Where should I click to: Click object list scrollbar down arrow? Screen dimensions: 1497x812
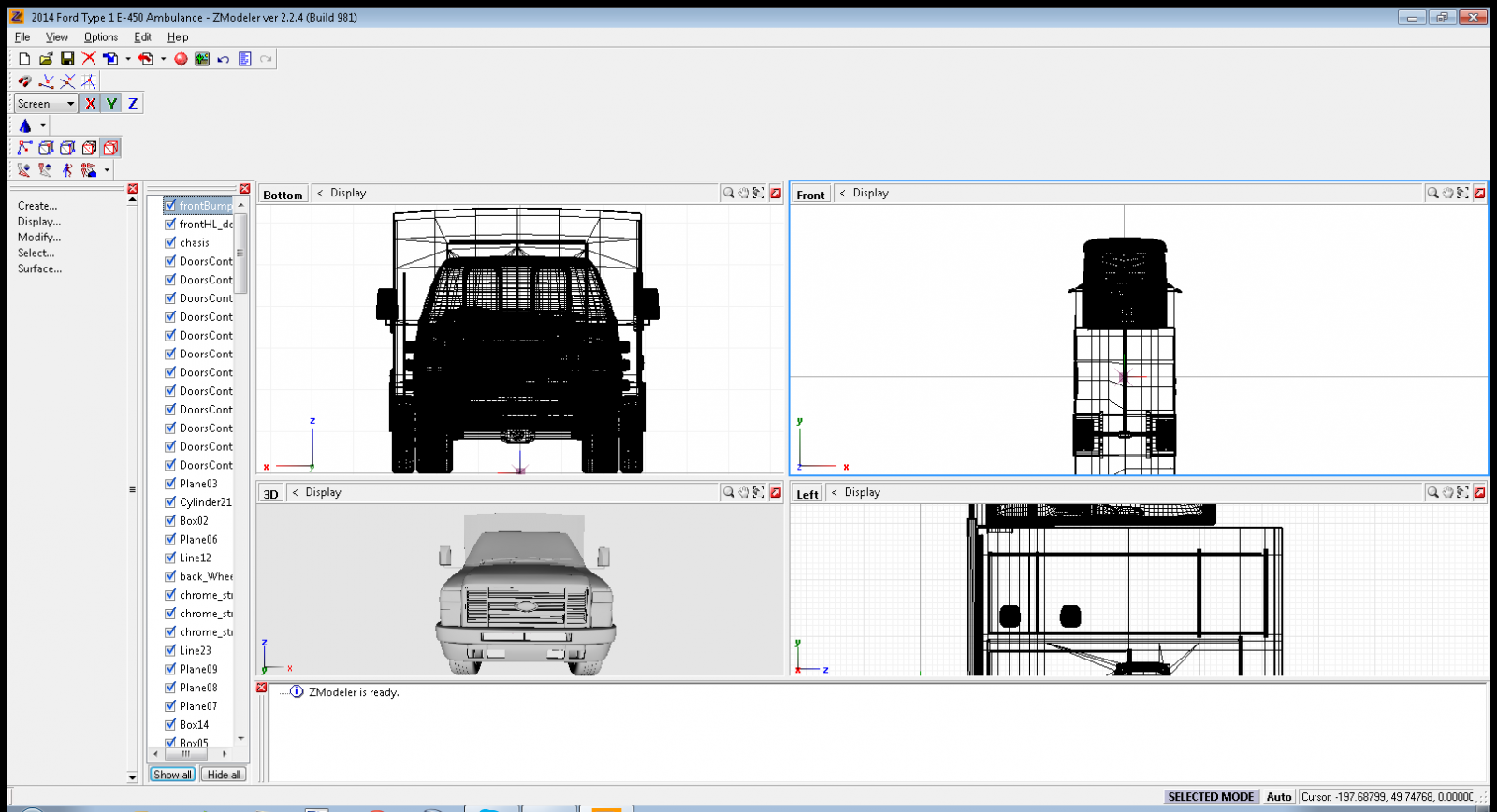coord(241,739)
